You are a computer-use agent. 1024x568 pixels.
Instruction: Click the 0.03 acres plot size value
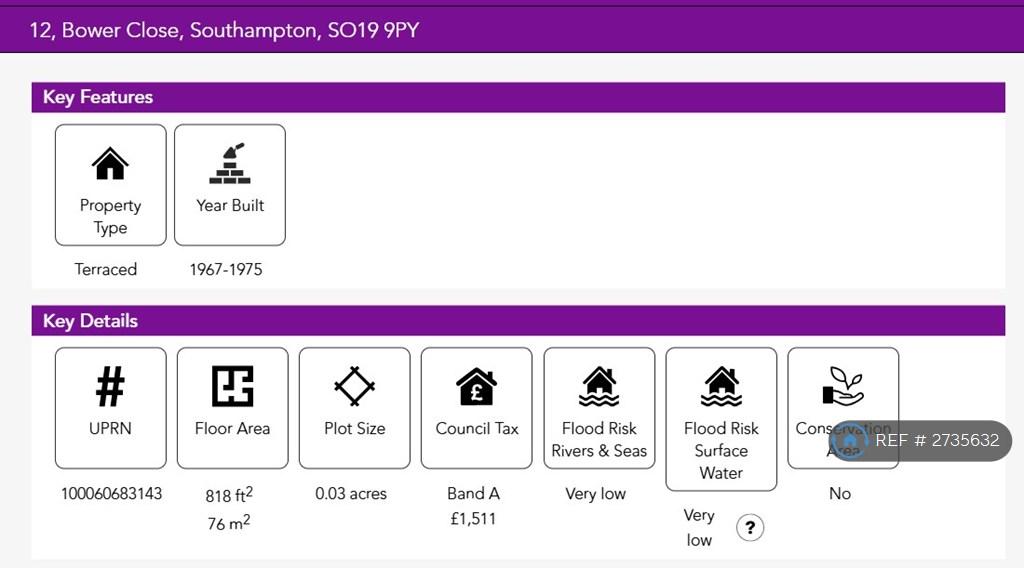(x=351, y=494)
